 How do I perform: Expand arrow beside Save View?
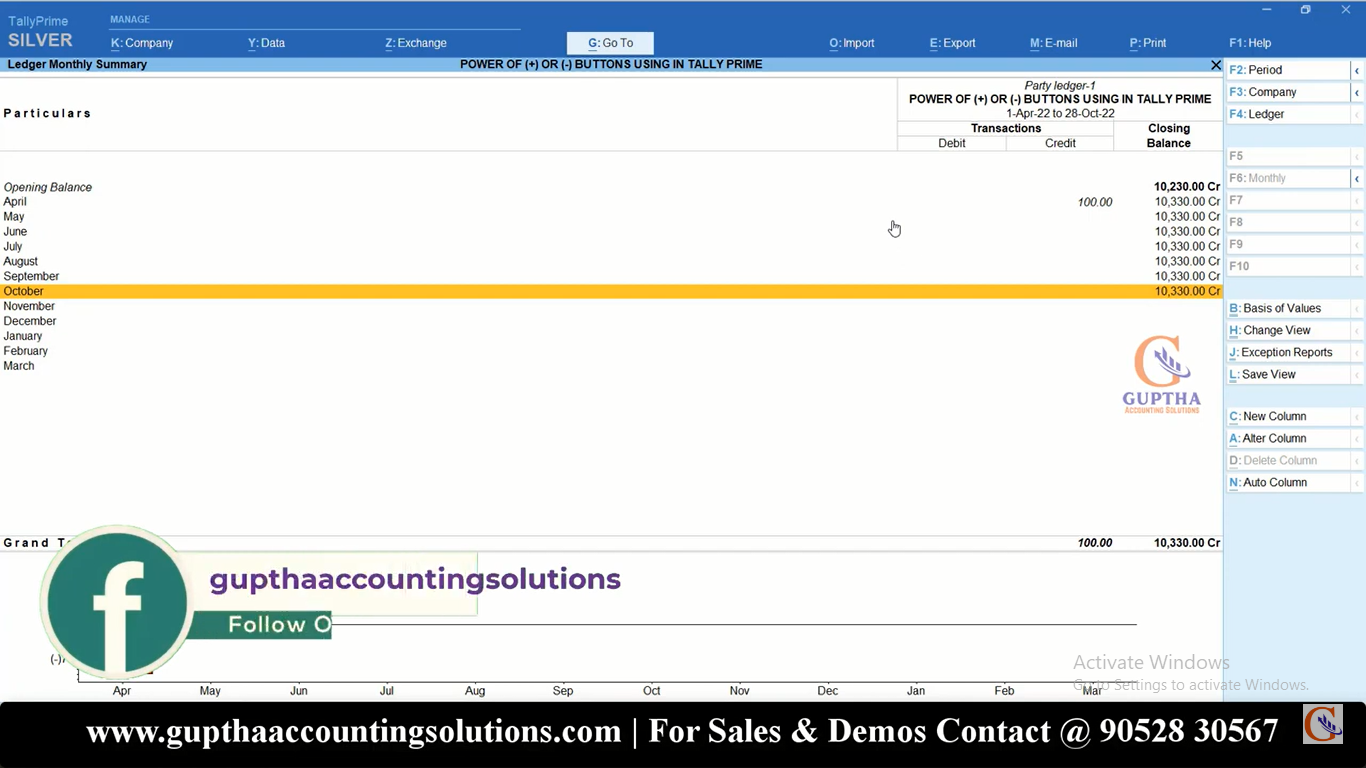pos(1357,374)
